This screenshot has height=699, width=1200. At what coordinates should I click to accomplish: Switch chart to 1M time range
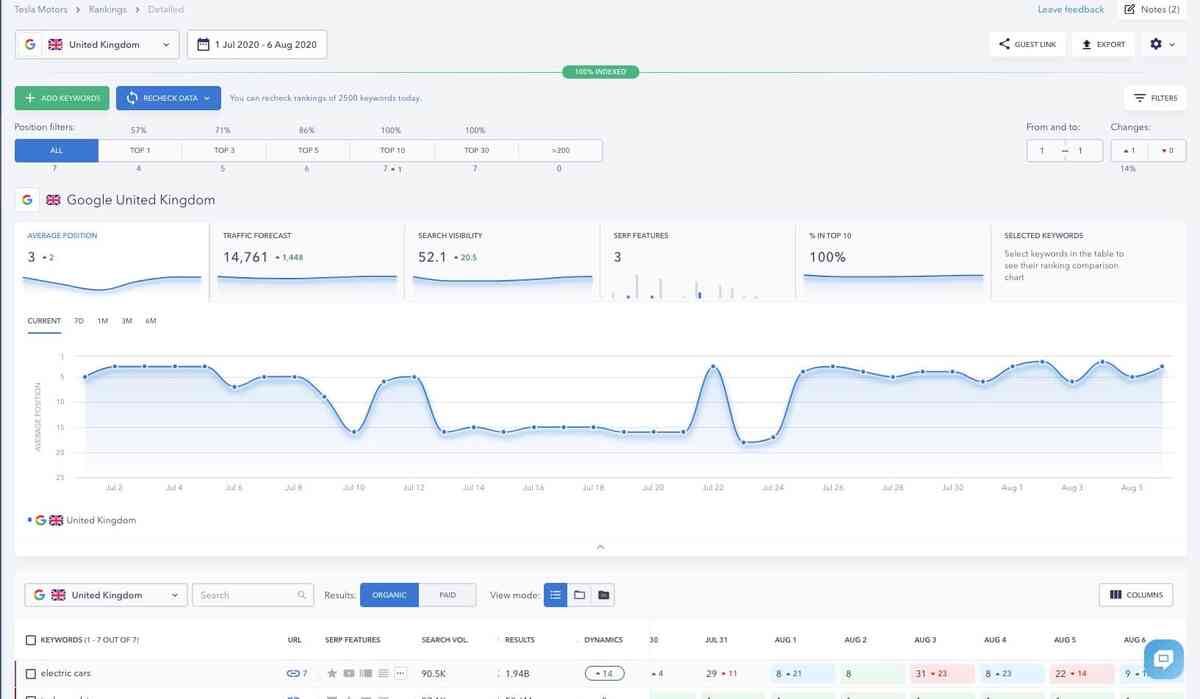[x=103, y=321]
